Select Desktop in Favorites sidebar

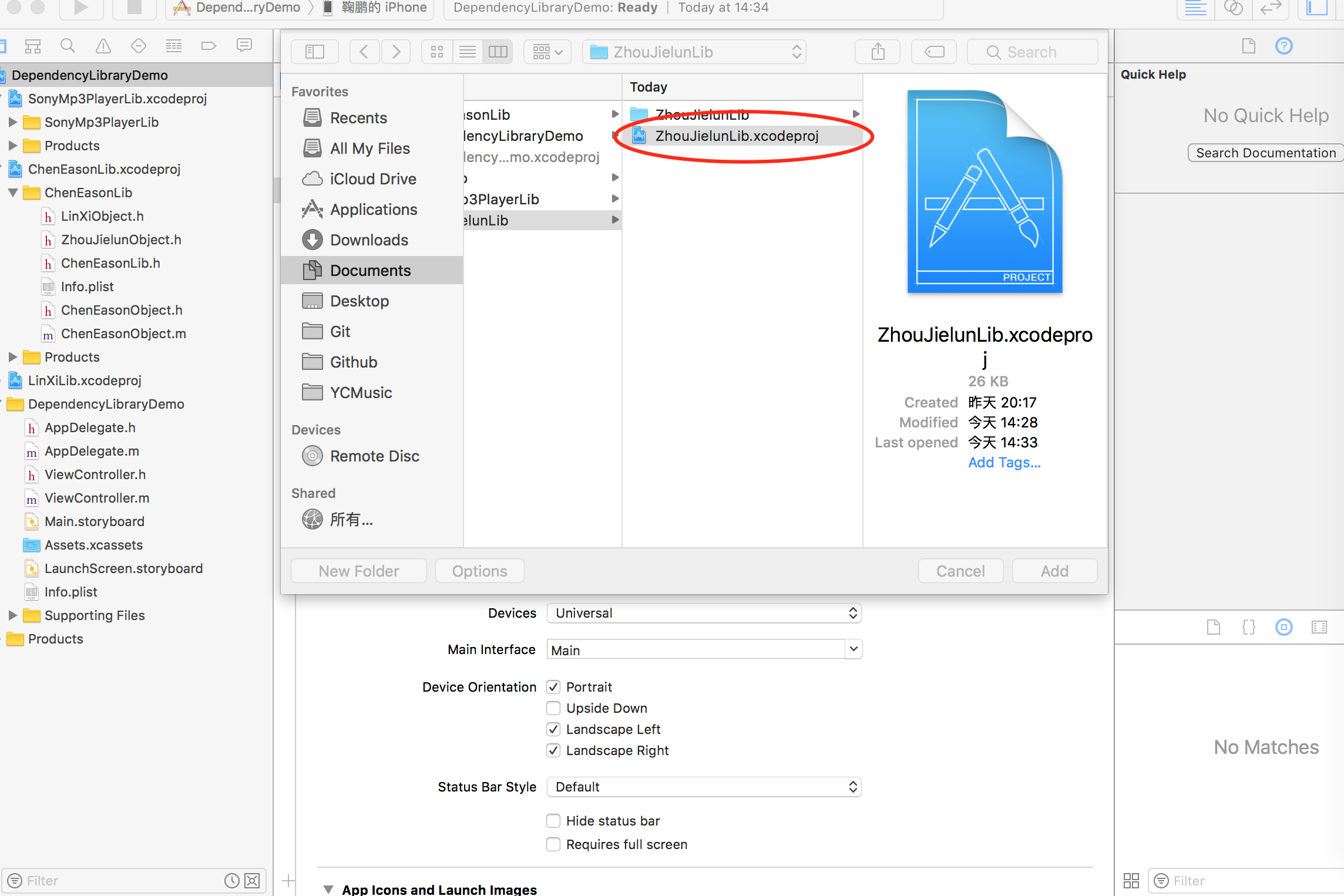(359, 301)
